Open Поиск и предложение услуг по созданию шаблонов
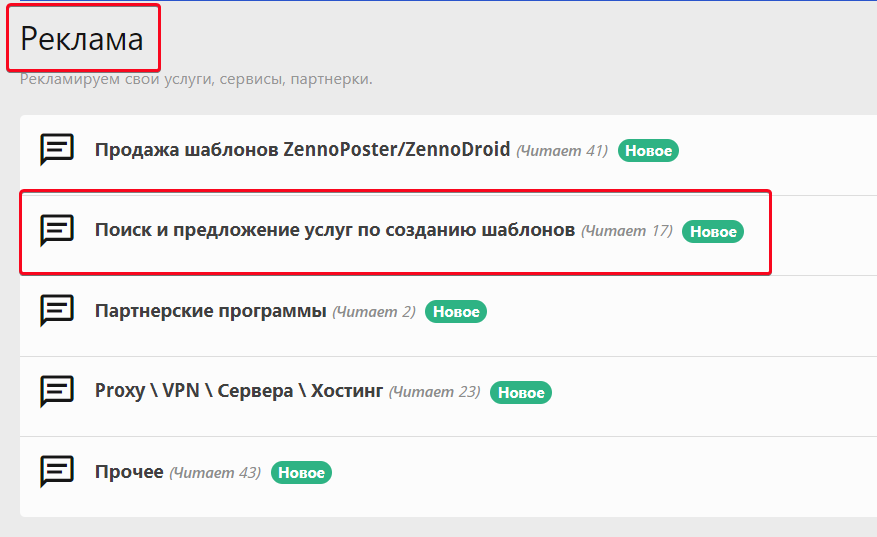The height and width of the screenshot is (537, 877). 334,230
